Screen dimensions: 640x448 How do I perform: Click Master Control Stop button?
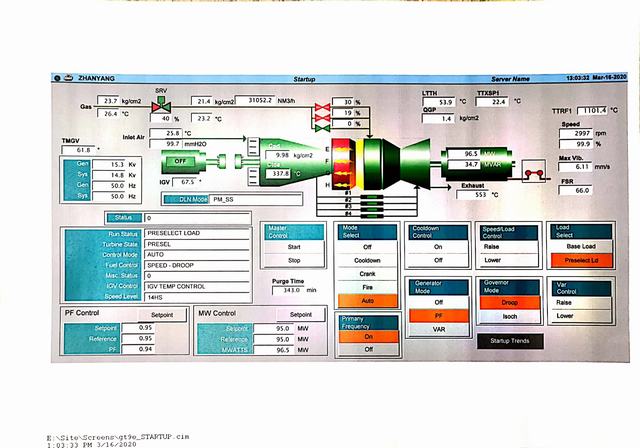tap(294, 260)
